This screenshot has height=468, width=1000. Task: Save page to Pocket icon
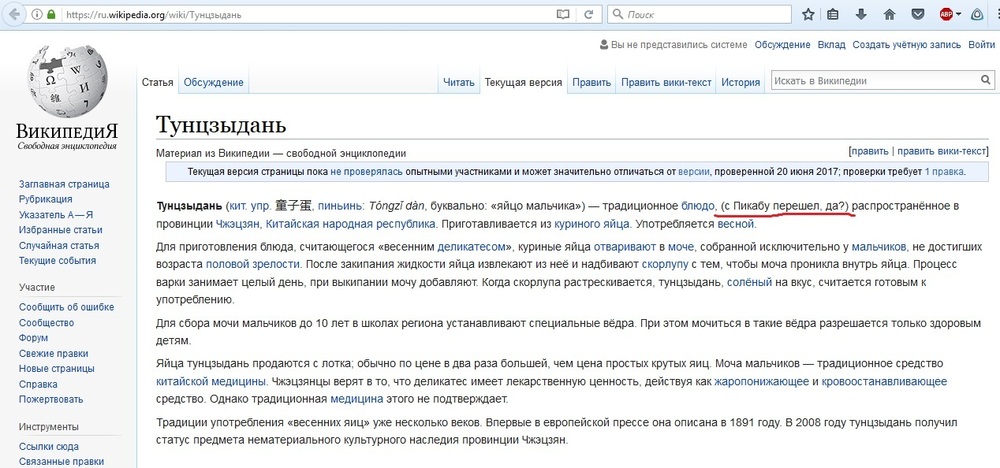[917, 14]
